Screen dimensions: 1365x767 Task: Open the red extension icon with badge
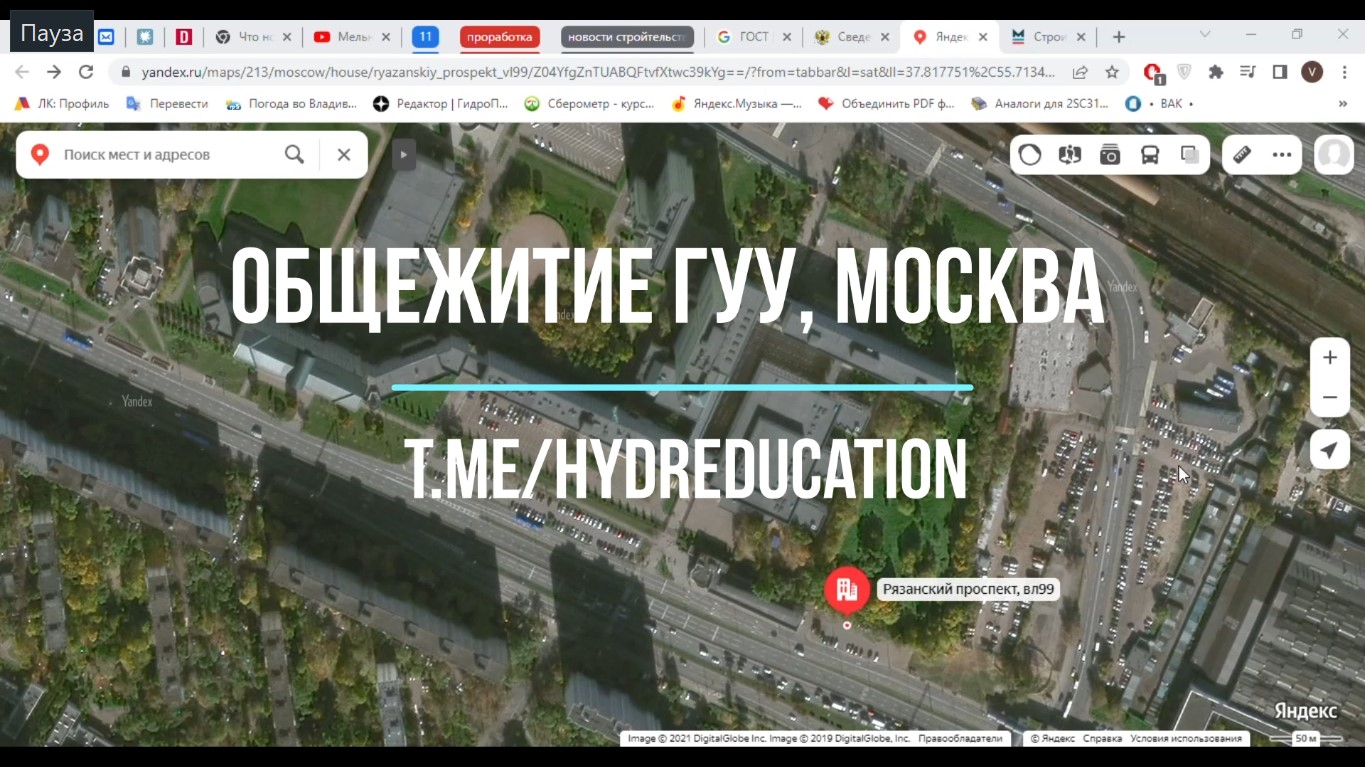pos(1153,72)
